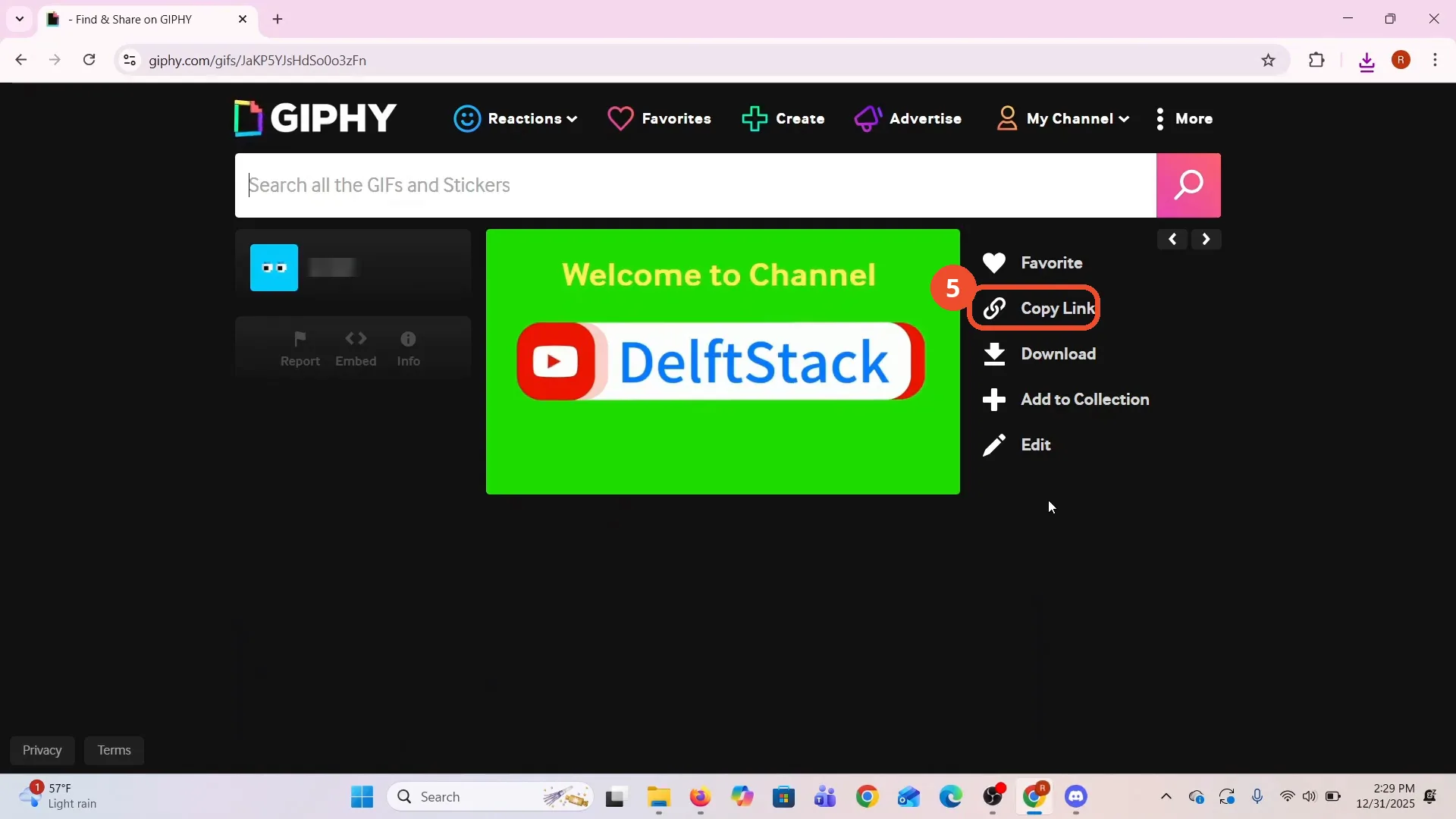Bookmark this page with the star
This screenshot has height=819, width=1456.
[1268, 60]
